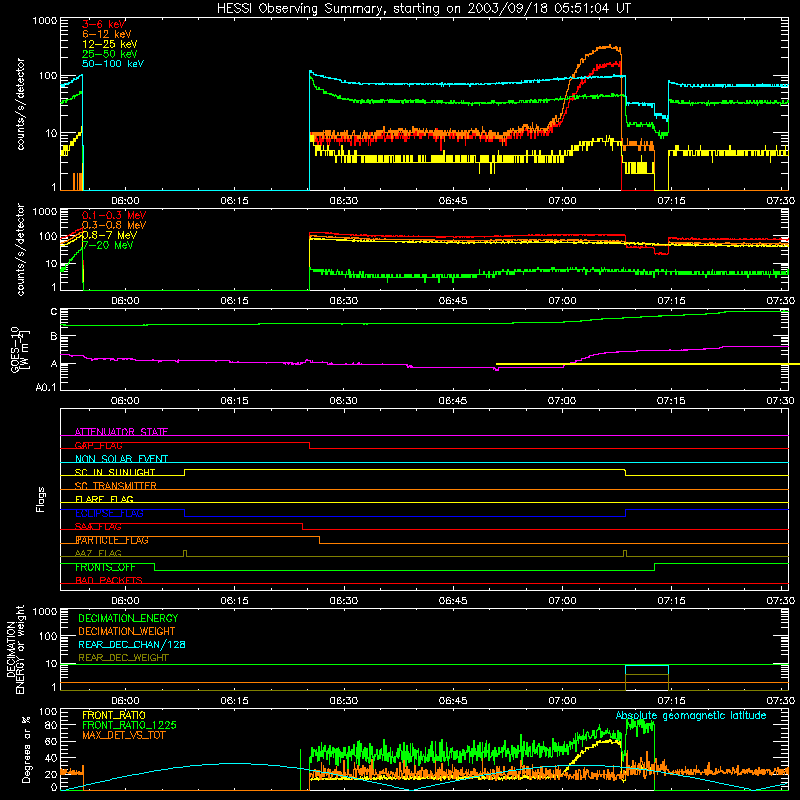The width and height of the screenshot is (800, 800).
Task: Select the GAP_FLAG label
Action: (98, 445)
